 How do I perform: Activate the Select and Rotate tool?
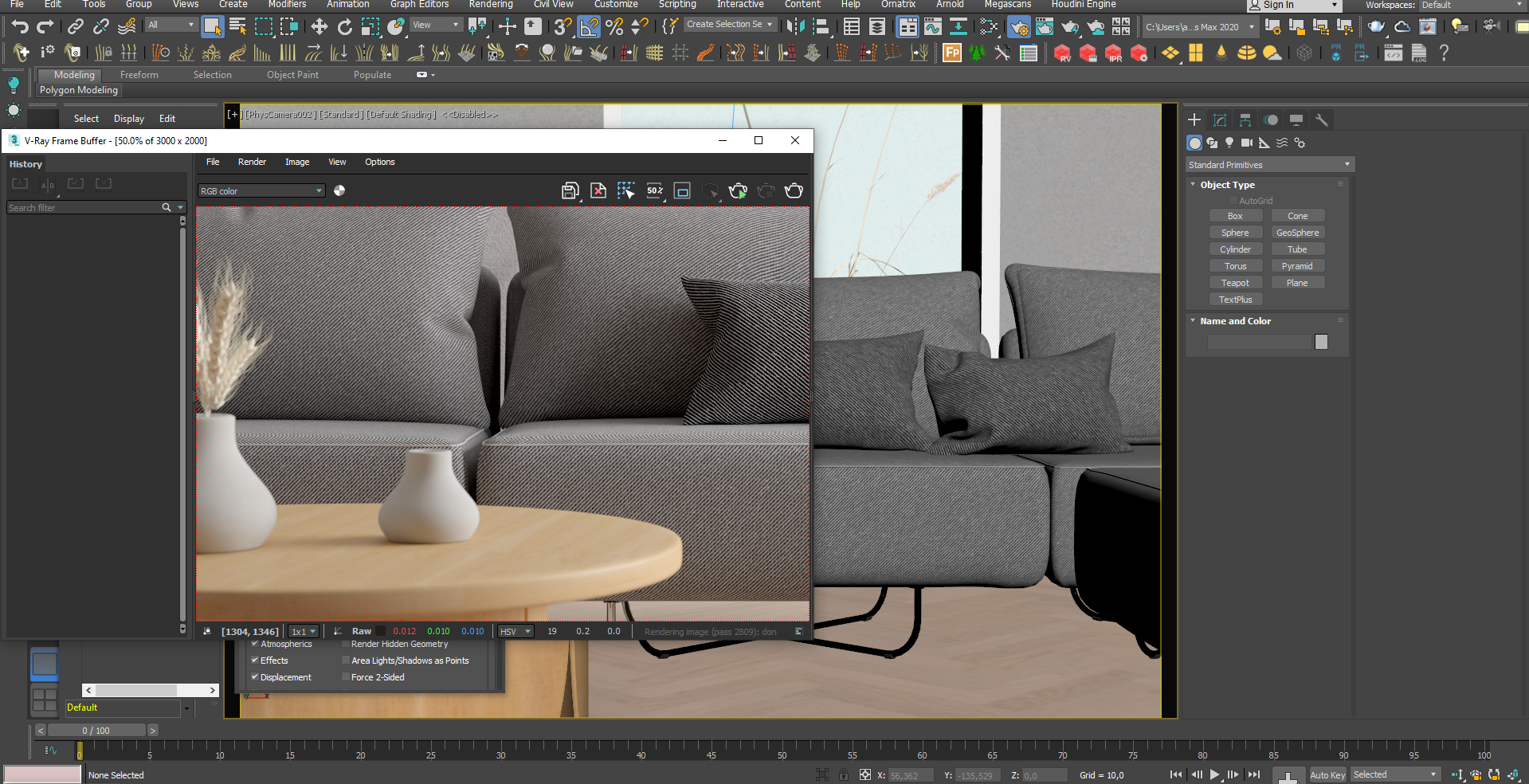pyautogui.click(x=344, y=27)
